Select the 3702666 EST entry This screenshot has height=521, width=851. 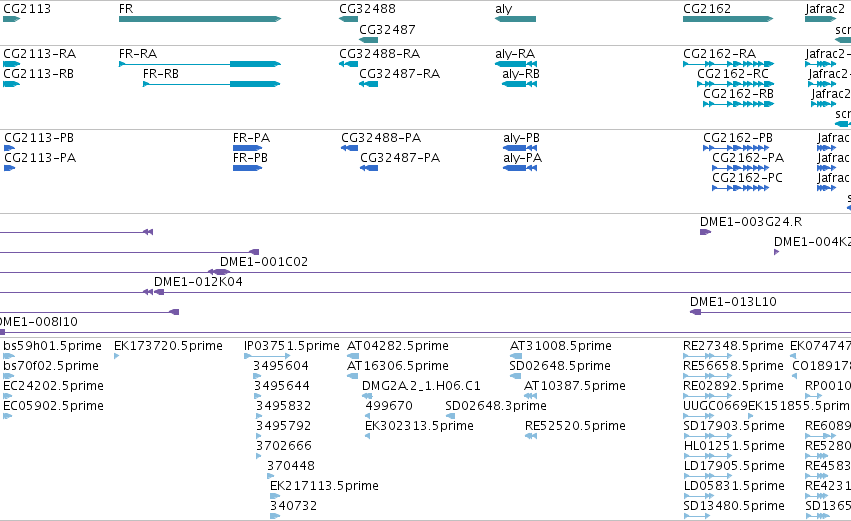tap(284, 446)
